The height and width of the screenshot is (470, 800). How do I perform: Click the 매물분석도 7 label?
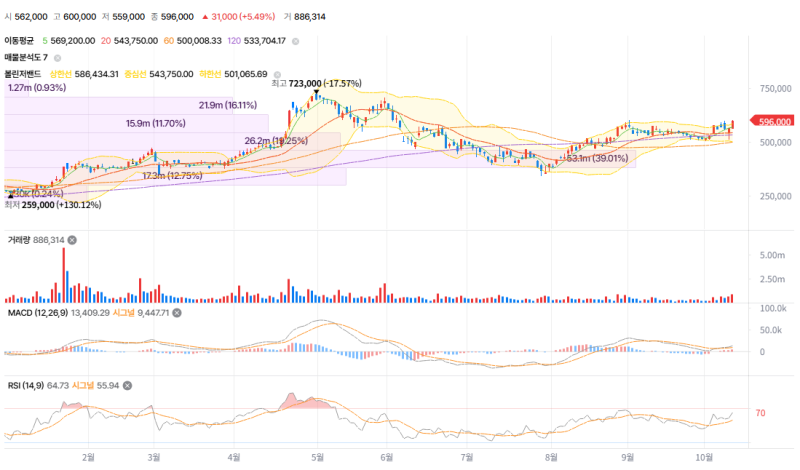[26, 58]
